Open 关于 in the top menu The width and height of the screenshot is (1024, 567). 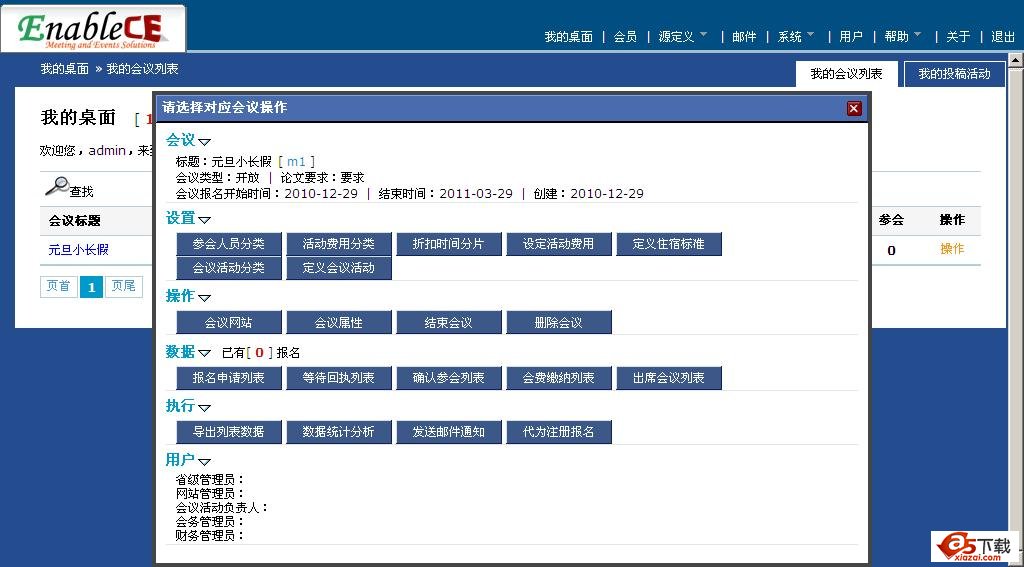(958, 37)
